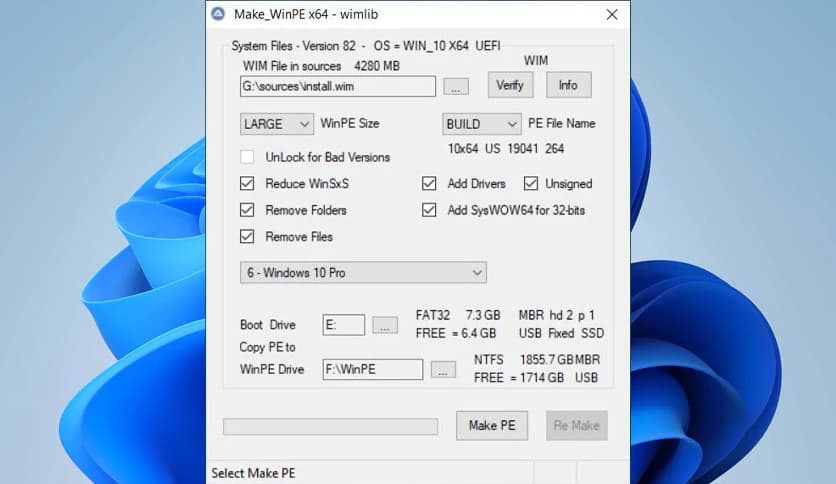Toggle Unsigned drivers checkbox
The height and width of the screenshot is (484, 836).
coord(530,183)
